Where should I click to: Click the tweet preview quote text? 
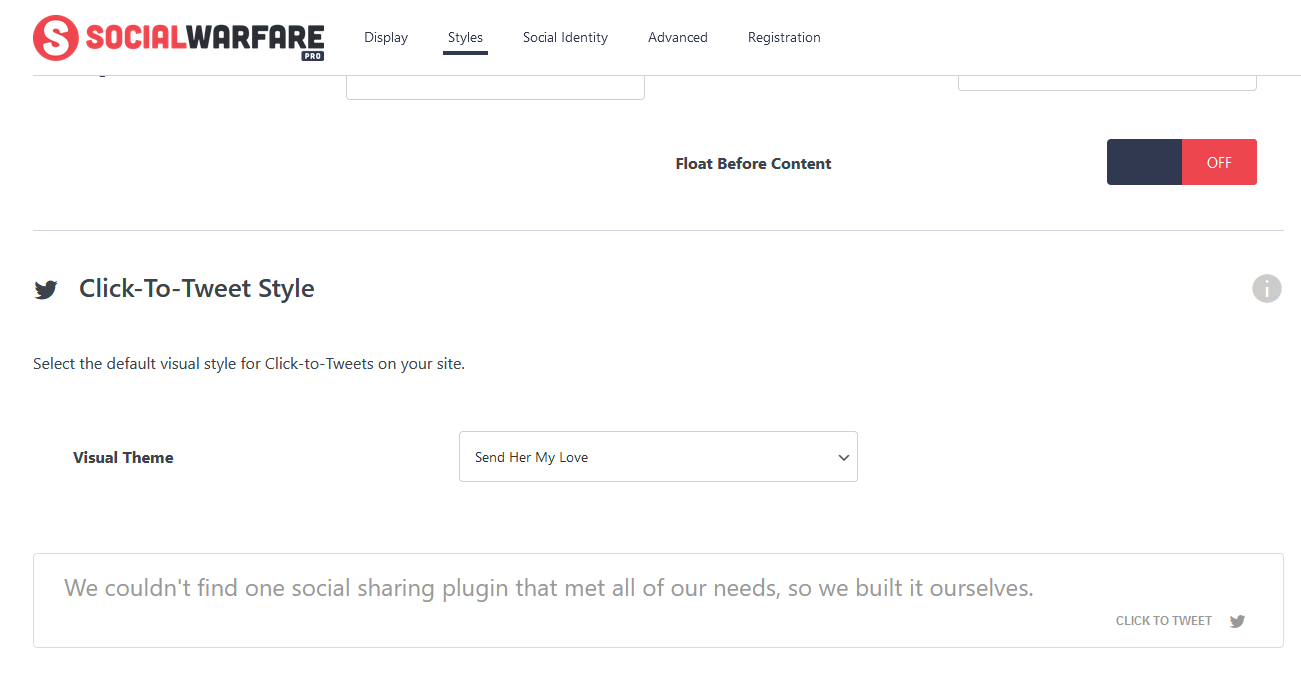pos(548,587)
